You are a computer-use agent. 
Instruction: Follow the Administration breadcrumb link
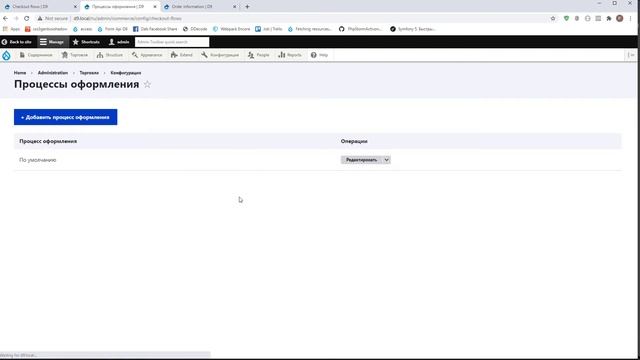(53, 73)
